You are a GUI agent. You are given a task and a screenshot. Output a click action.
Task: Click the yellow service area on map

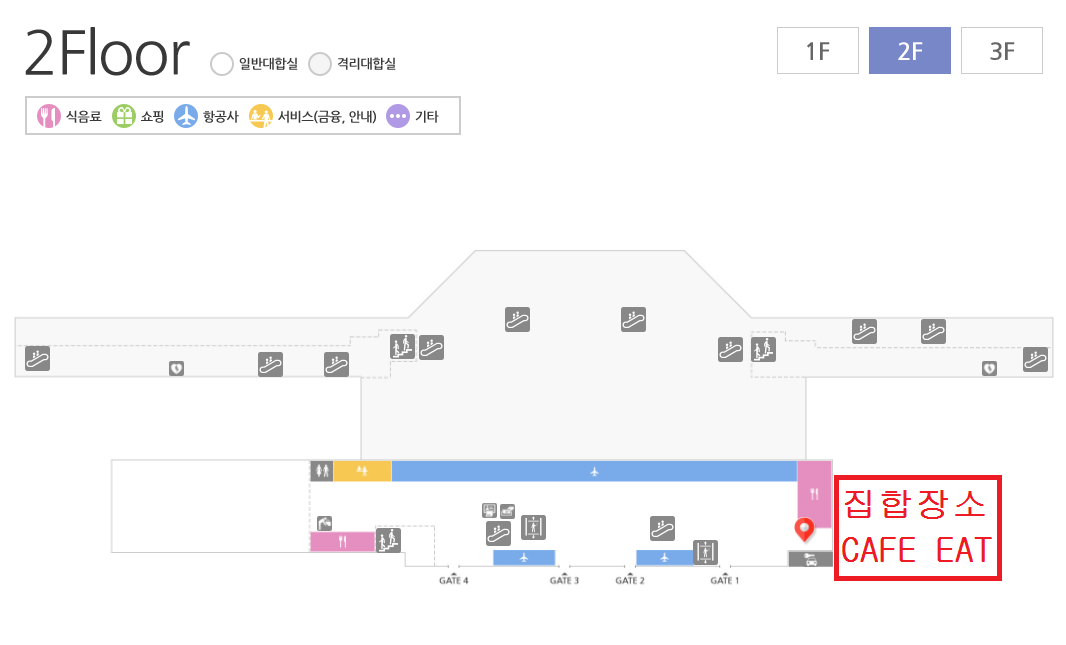361,471
